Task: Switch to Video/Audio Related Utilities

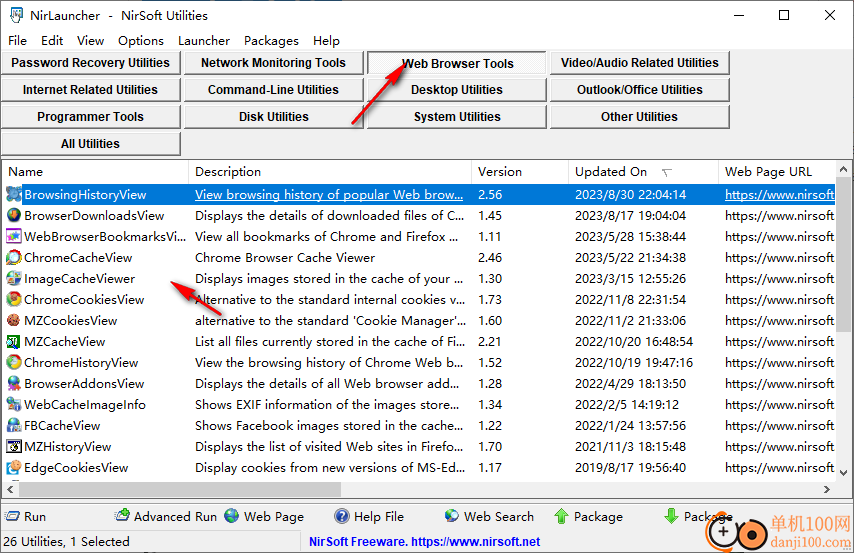Action: click(x=639, y=63)
